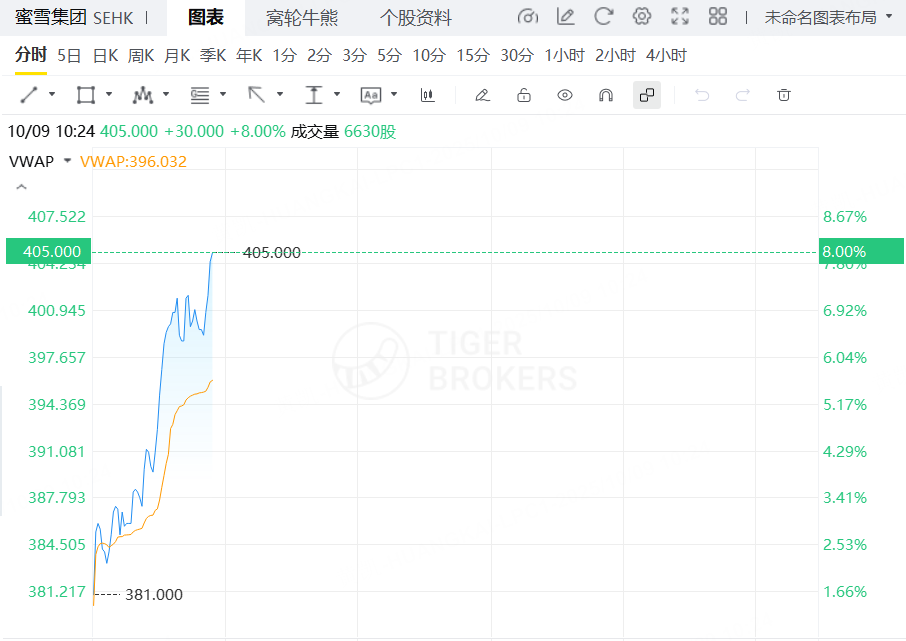Select the 分时 timeframe
The image size is (906, 641).
31,55
